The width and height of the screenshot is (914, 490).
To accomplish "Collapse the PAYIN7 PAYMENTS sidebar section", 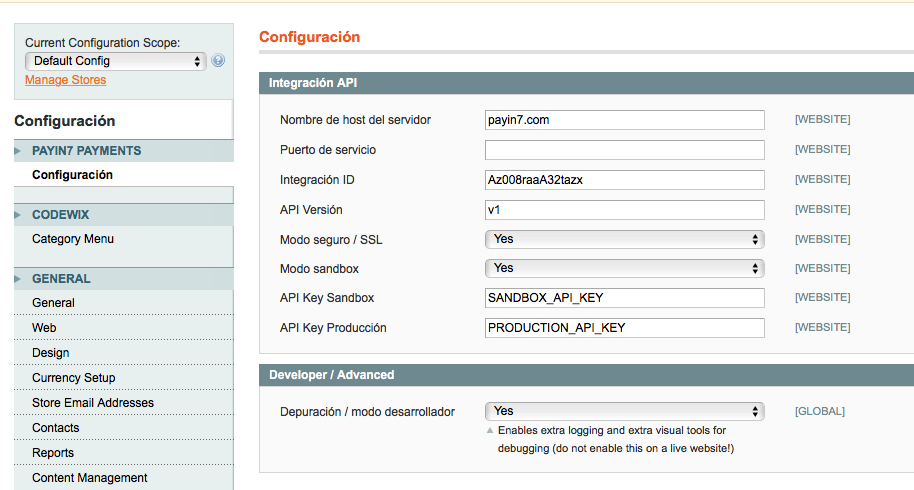I will click(87, 151).
